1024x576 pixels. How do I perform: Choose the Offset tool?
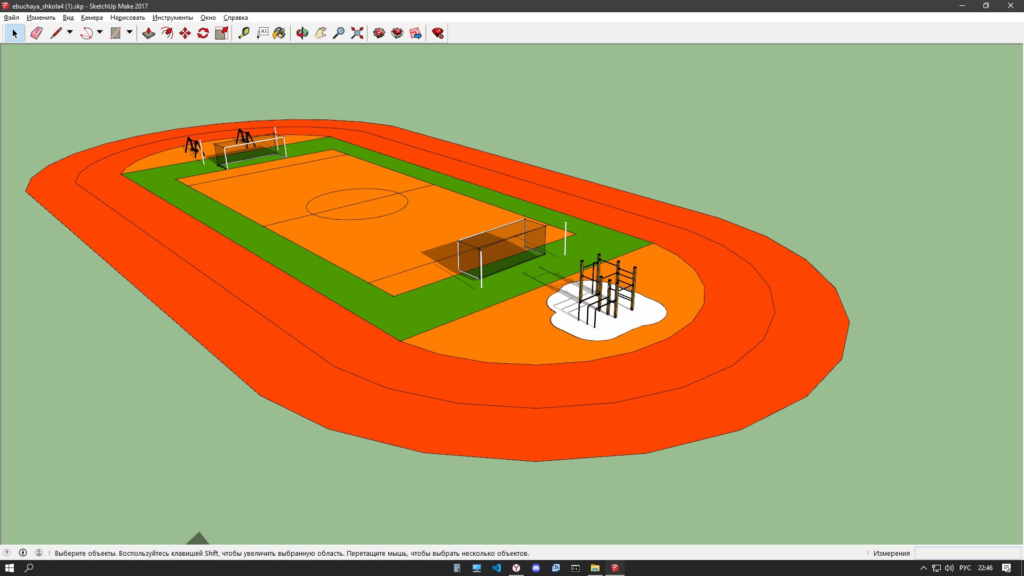(167, 33)
